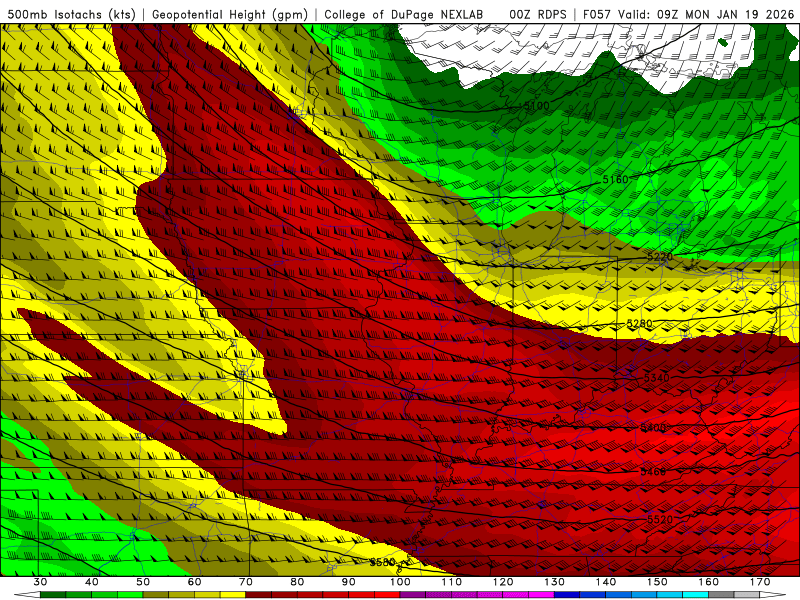
Task: Click the darkest green swatch just right of 30
Action: pyautogui.click(x=53, y=595)
